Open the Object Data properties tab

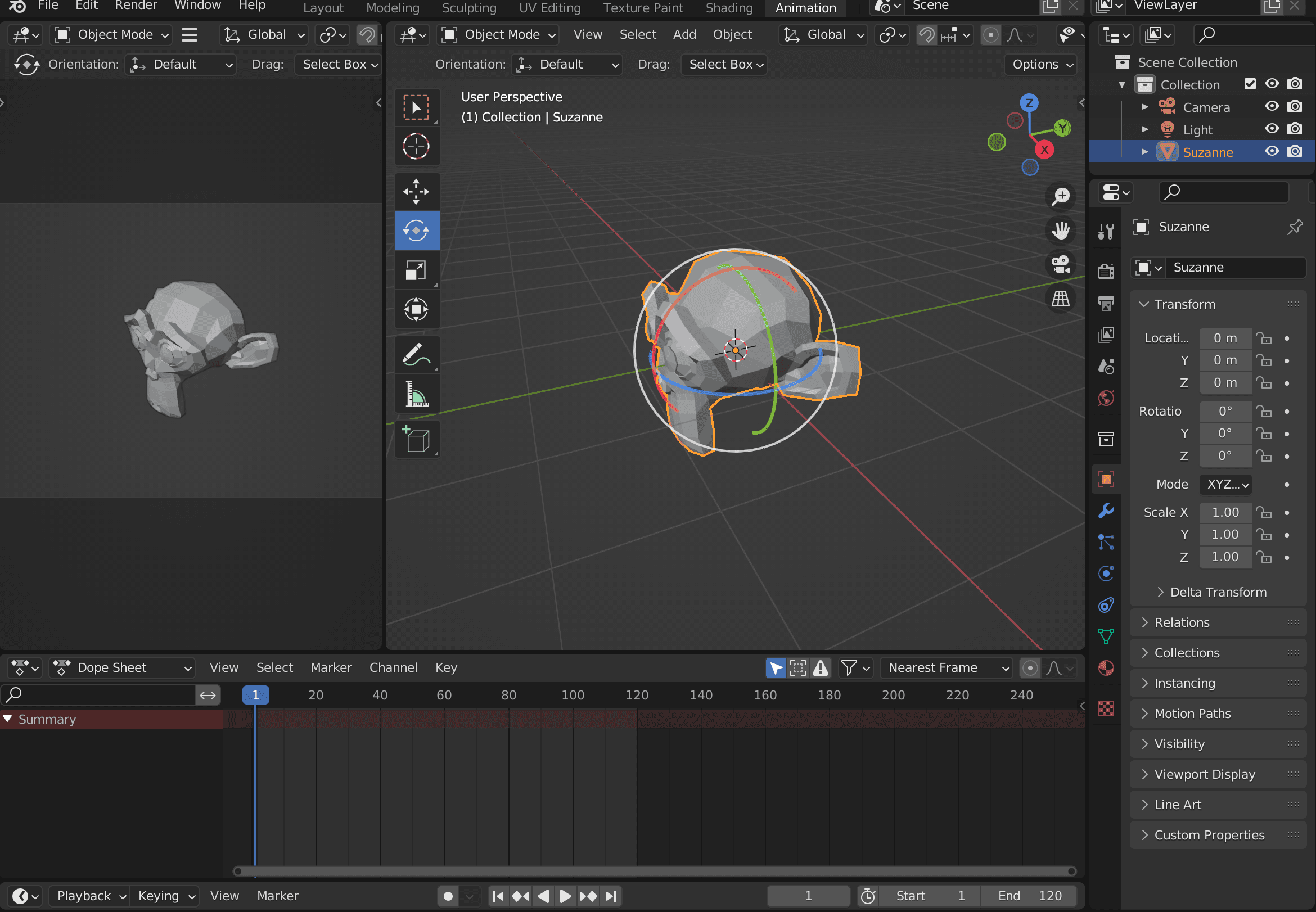point(1106,636)
